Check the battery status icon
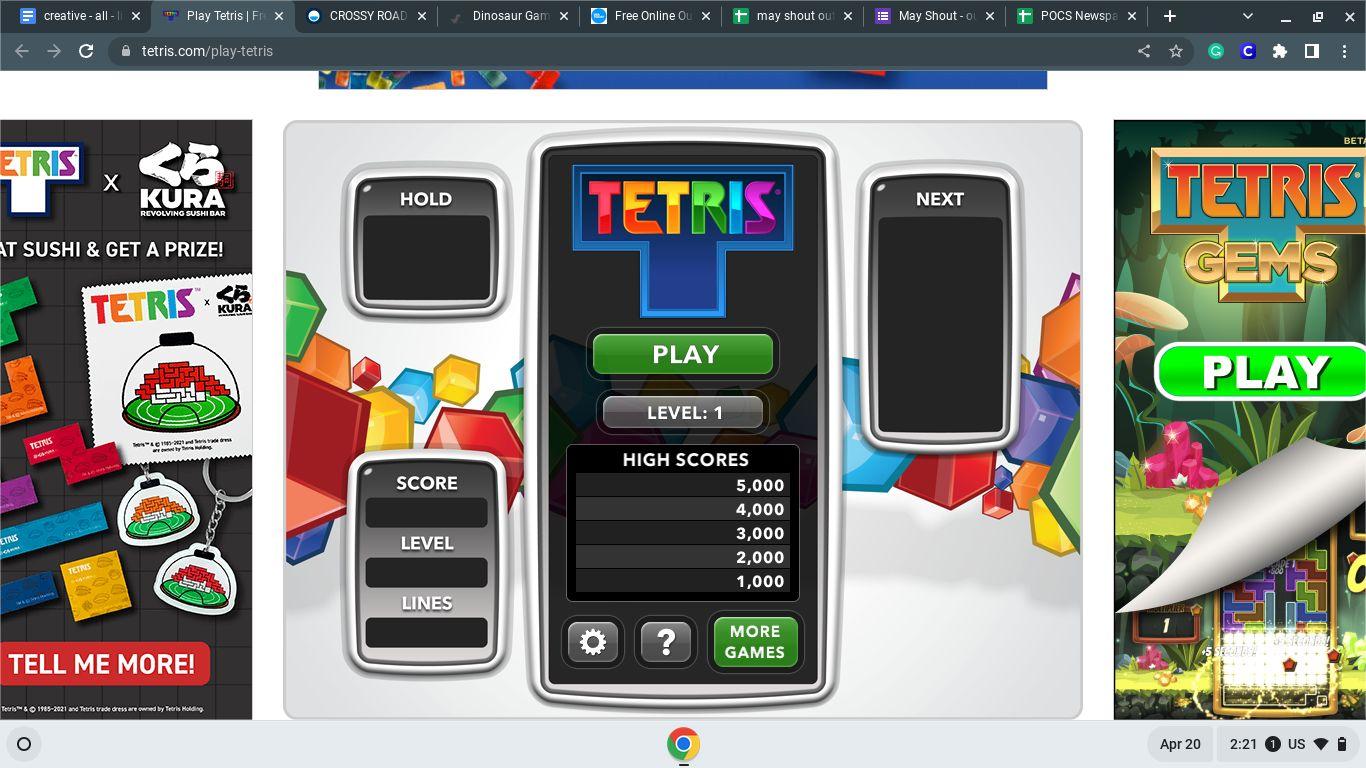This screenshot has height=768, width=1366. pos(1342,744)
